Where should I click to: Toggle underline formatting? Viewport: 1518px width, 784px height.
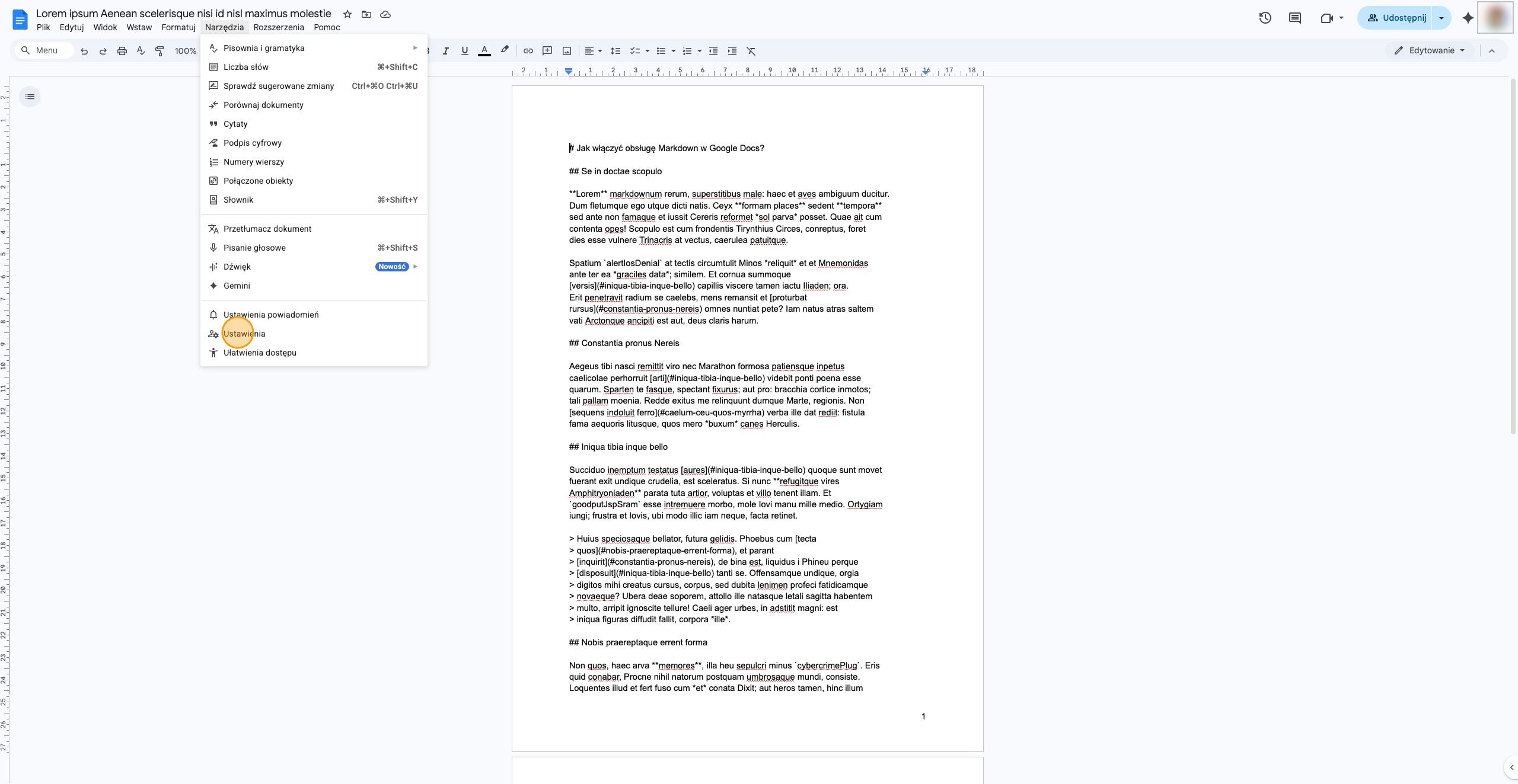465,51
